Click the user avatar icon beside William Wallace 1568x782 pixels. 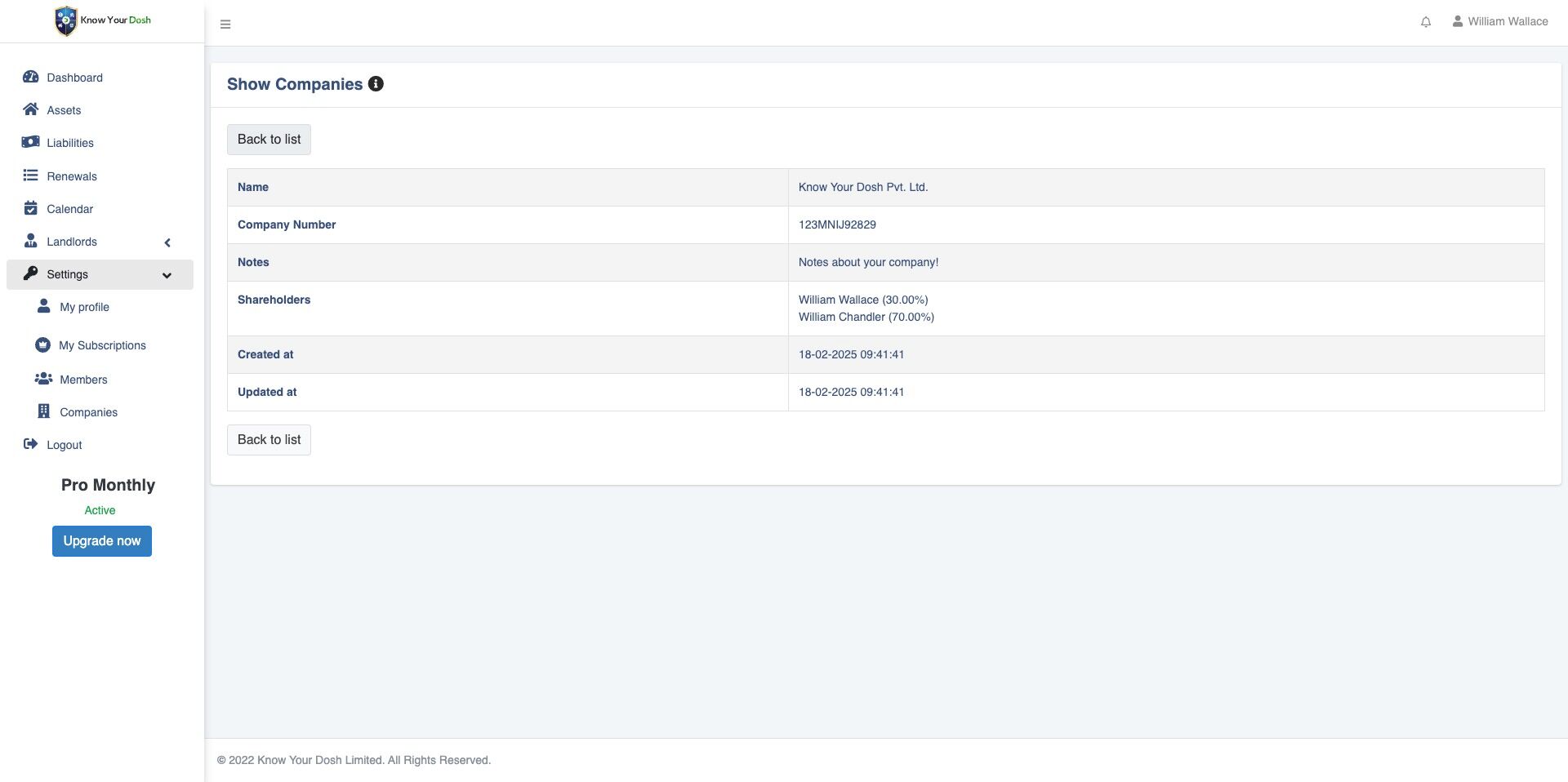pos(1458,21)
